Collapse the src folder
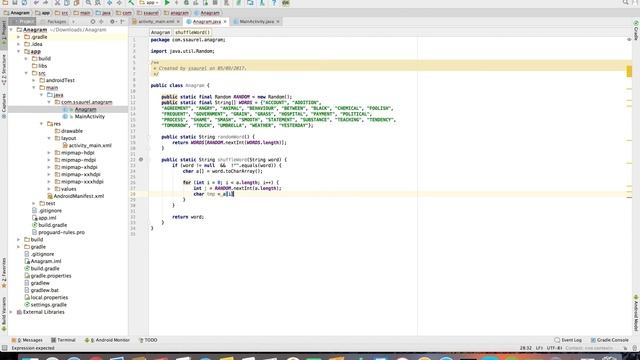Screen dimensions: 640x360 click(26, 73)
